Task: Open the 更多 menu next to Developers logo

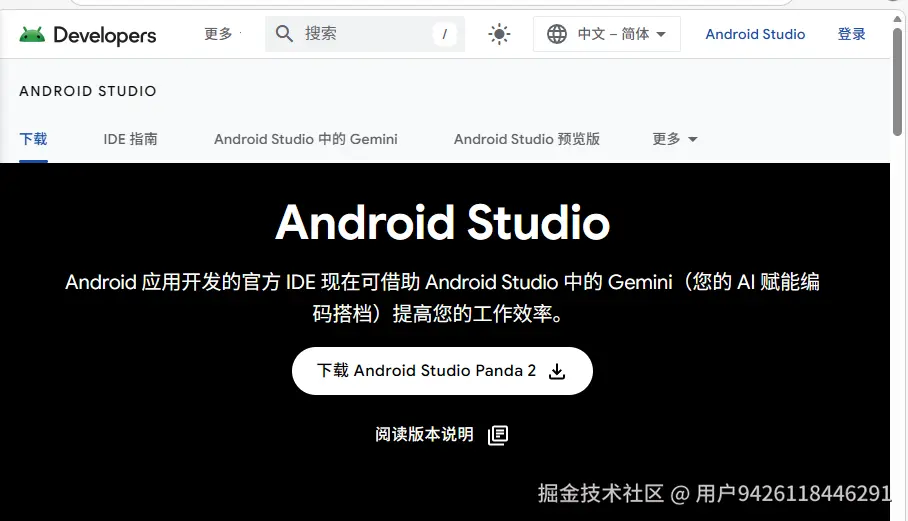Action: 219,34
